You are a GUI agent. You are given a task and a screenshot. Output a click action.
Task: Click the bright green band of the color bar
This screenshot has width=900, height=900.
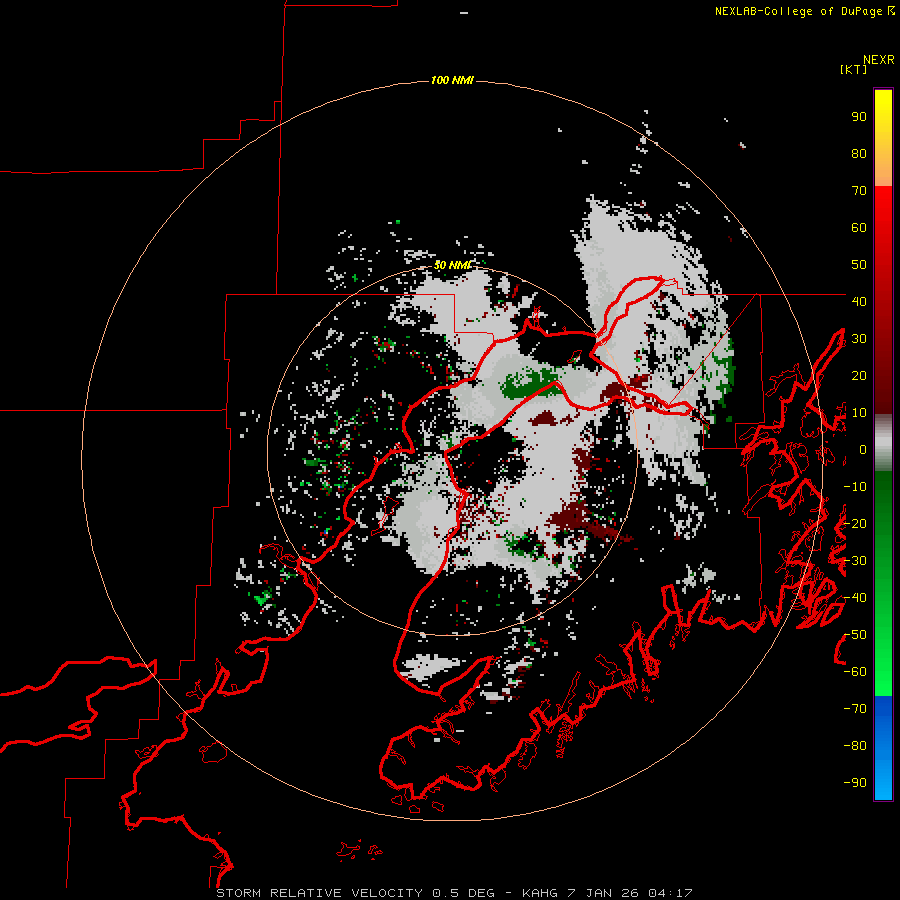pos(883,660)
